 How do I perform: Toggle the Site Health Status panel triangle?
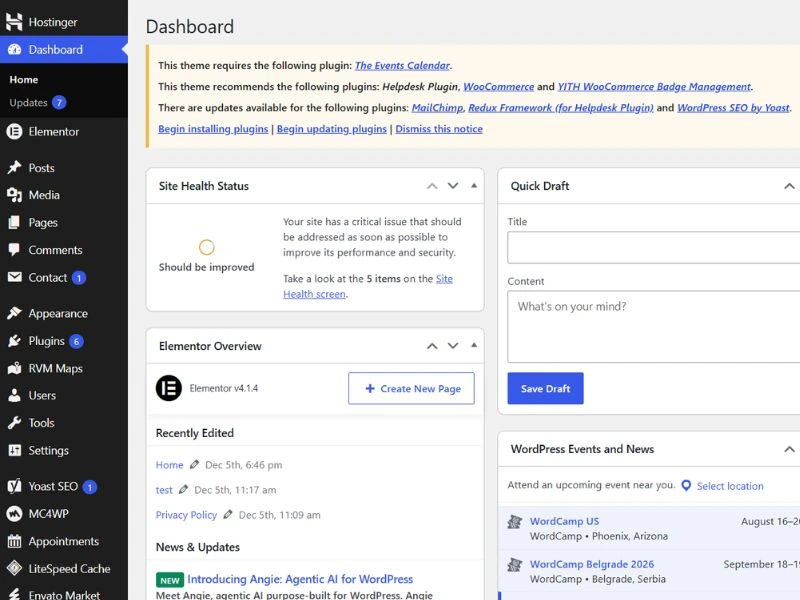[x=474, y=186]
